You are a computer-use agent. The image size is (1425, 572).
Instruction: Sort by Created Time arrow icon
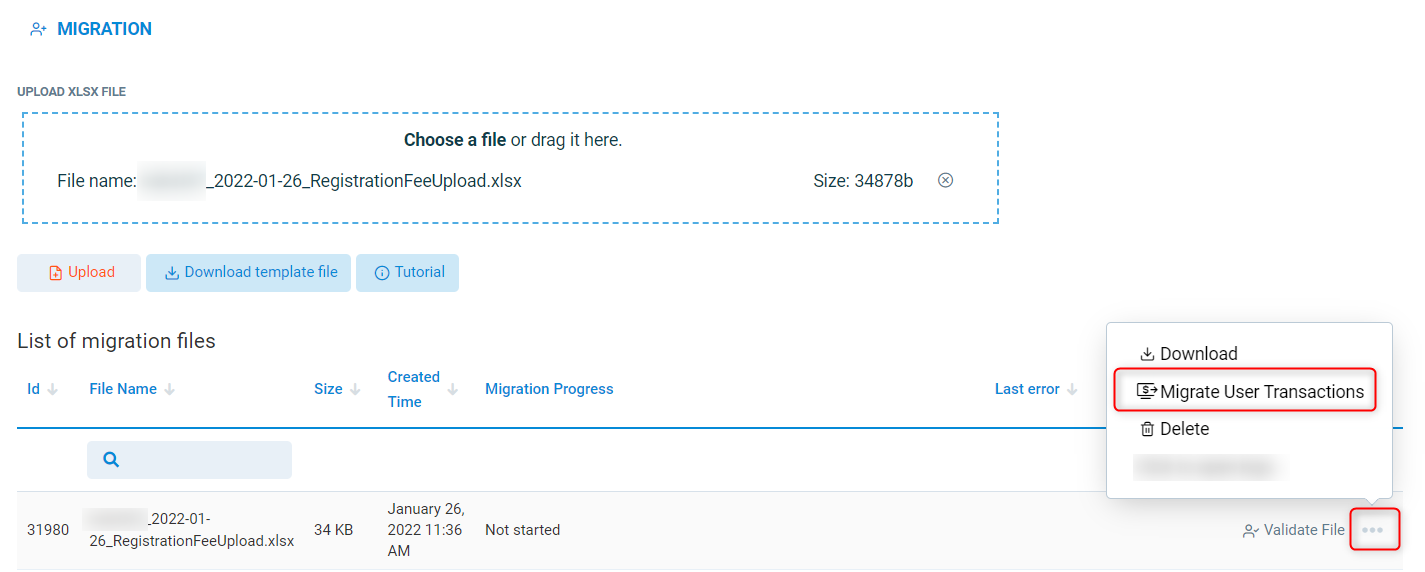click(453, 389)
